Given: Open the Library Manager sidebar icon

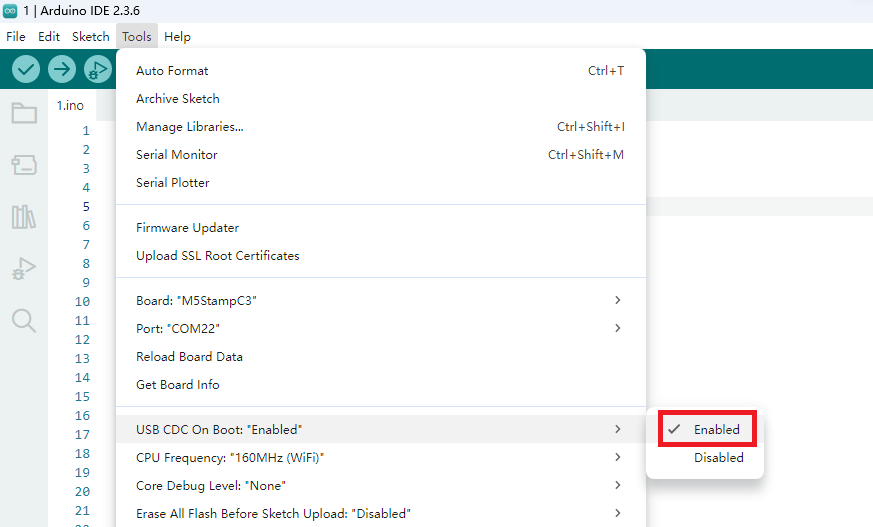Looking at the screenshot, I should click(x=24, y=217).
